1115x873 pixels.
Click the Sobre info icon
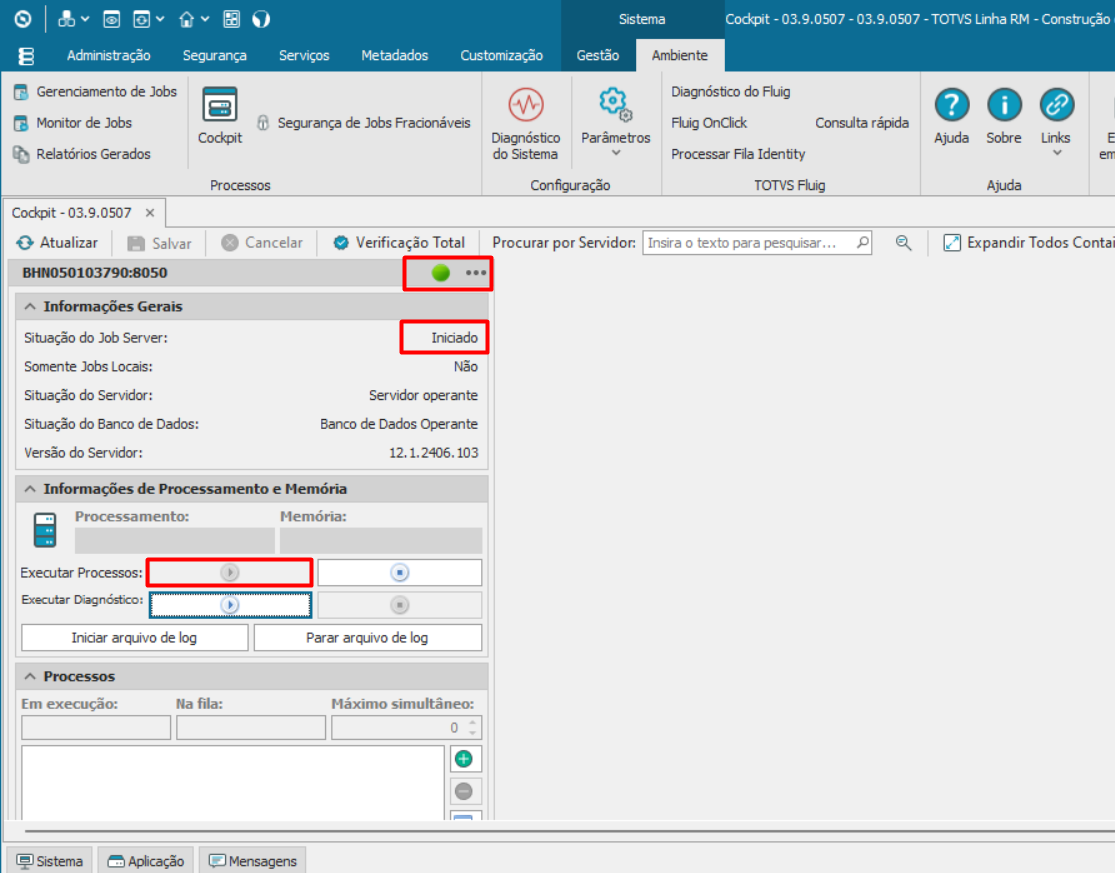(1004, 105)
